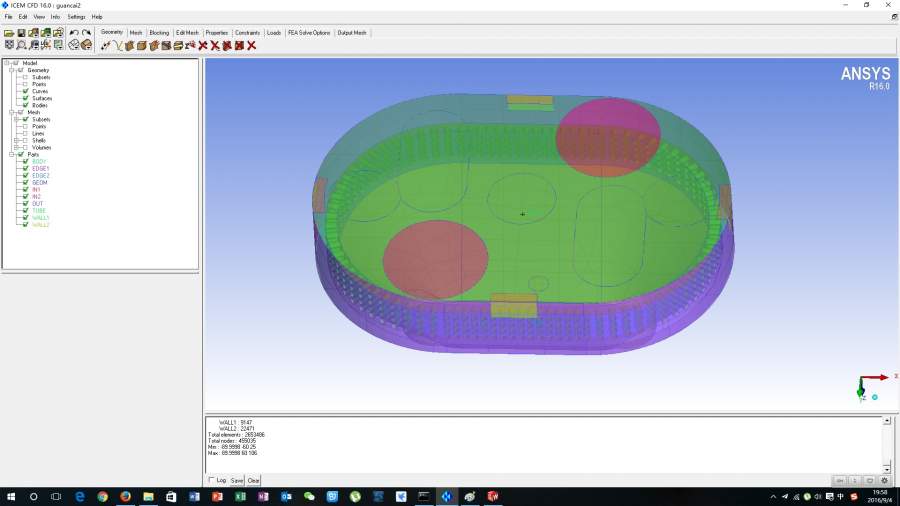Select the Create/Modify Surface tool
Viewport: 900px width, 506px height.
tap(129, 45)
